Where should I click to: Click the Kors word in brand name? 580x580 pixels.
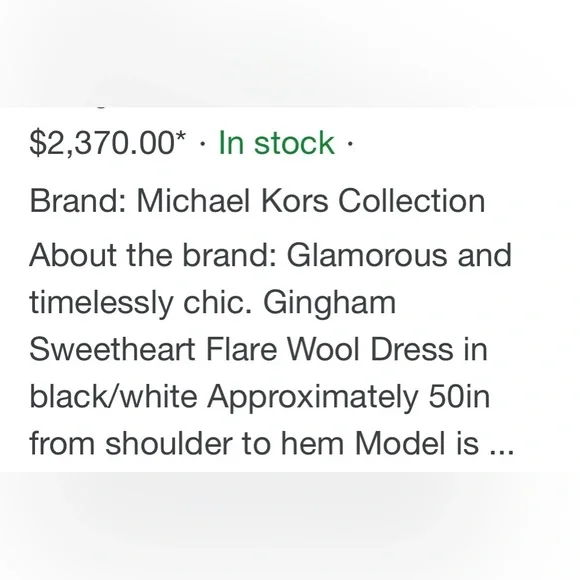(294, 201)
